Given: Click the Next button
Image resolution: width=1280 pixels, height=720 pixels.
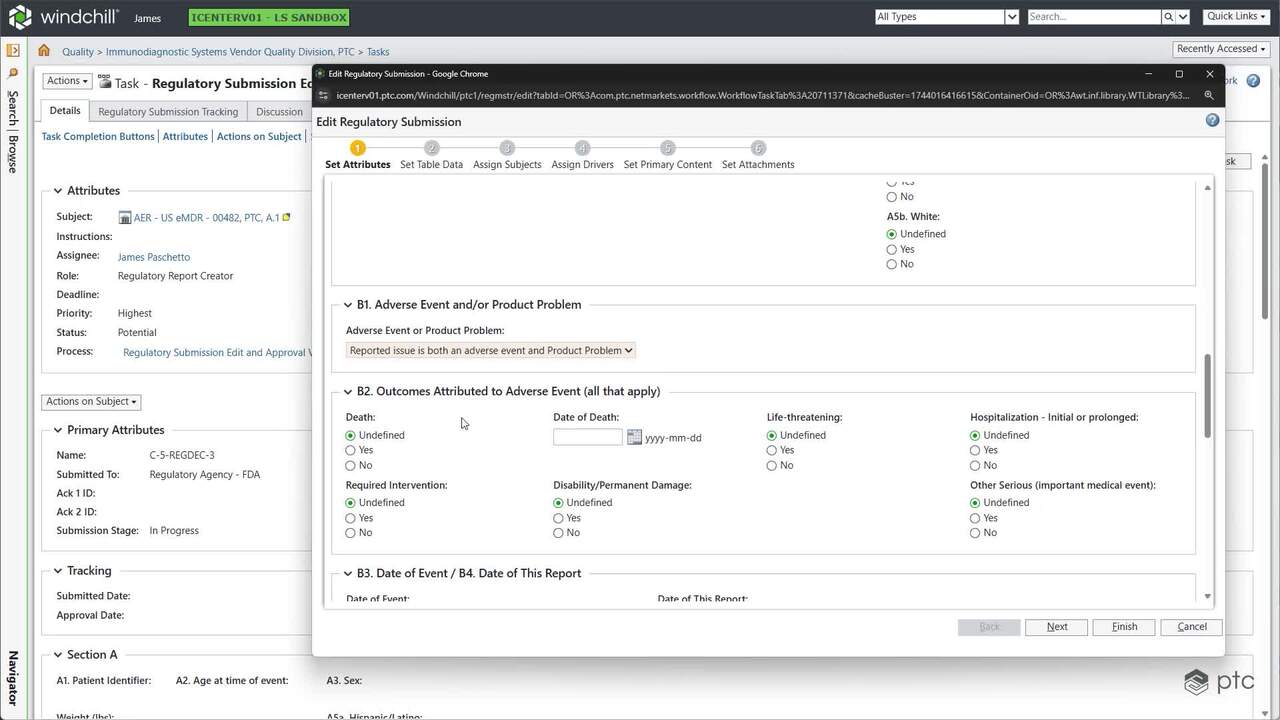Looking at the screenshot, I should (1057, 627).
